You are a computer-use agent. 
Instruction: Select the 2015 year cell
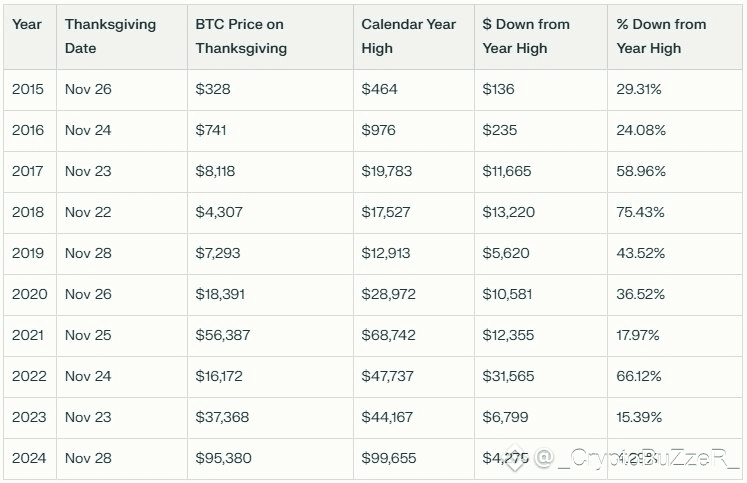(28, 89)
